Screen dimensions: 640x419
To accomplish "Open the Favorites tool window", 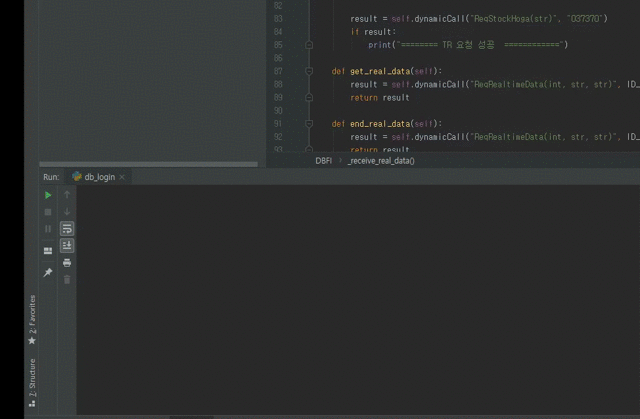I will pos(32,319).
